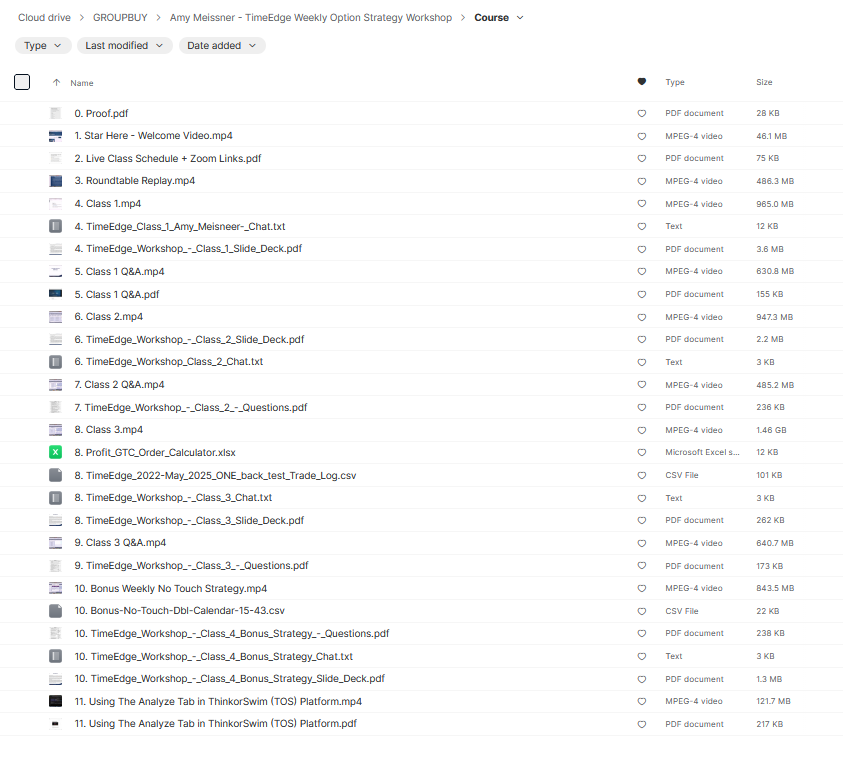Navigate to Cloud drive in breadcrumb
Viewport: 843px width, 757px height.
45,18
